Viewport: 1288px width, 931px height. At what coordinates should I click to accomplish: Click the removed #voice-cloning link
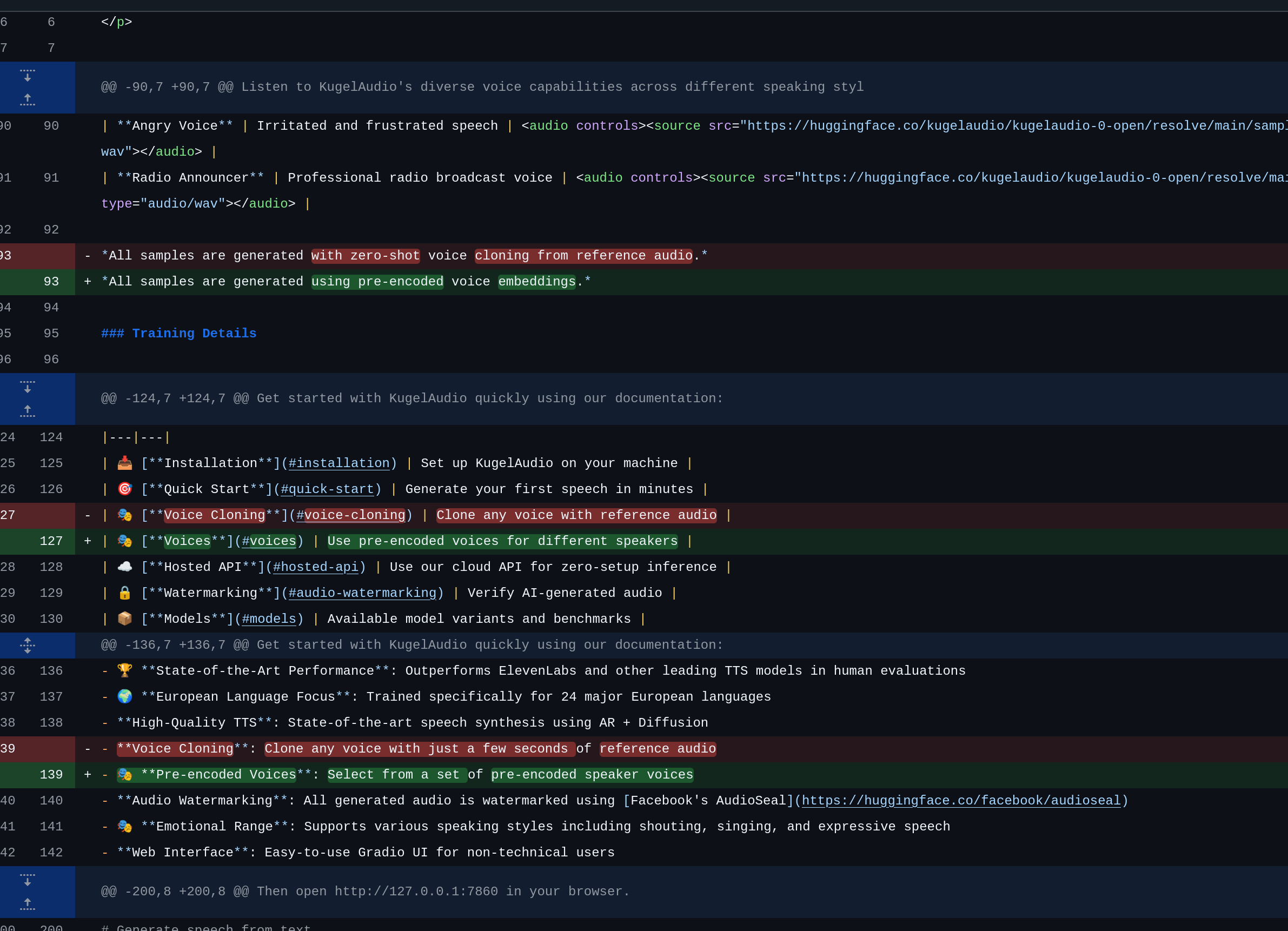tap(350, 515)
